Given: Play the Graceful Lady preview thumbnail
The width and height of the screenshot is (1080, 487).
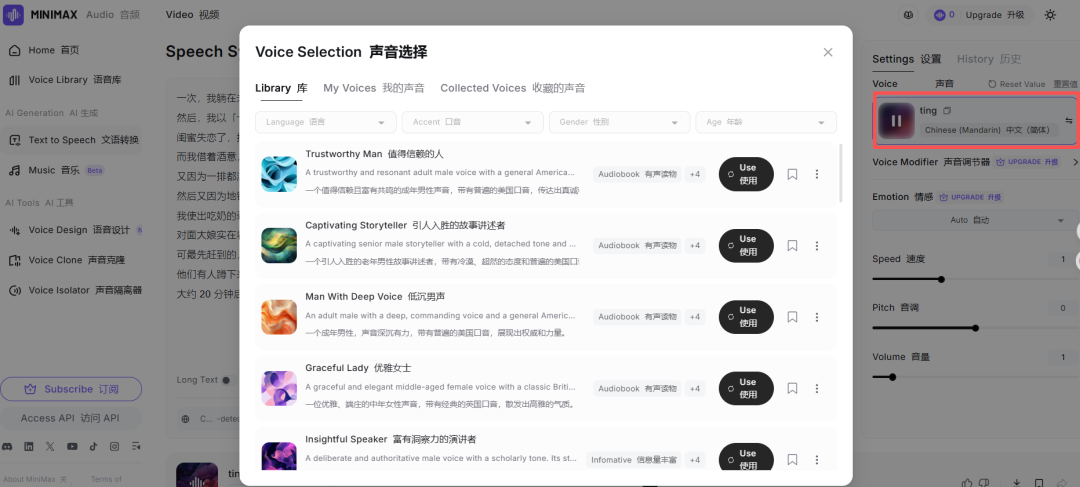Looking at the screenshot, I should 279,388.
